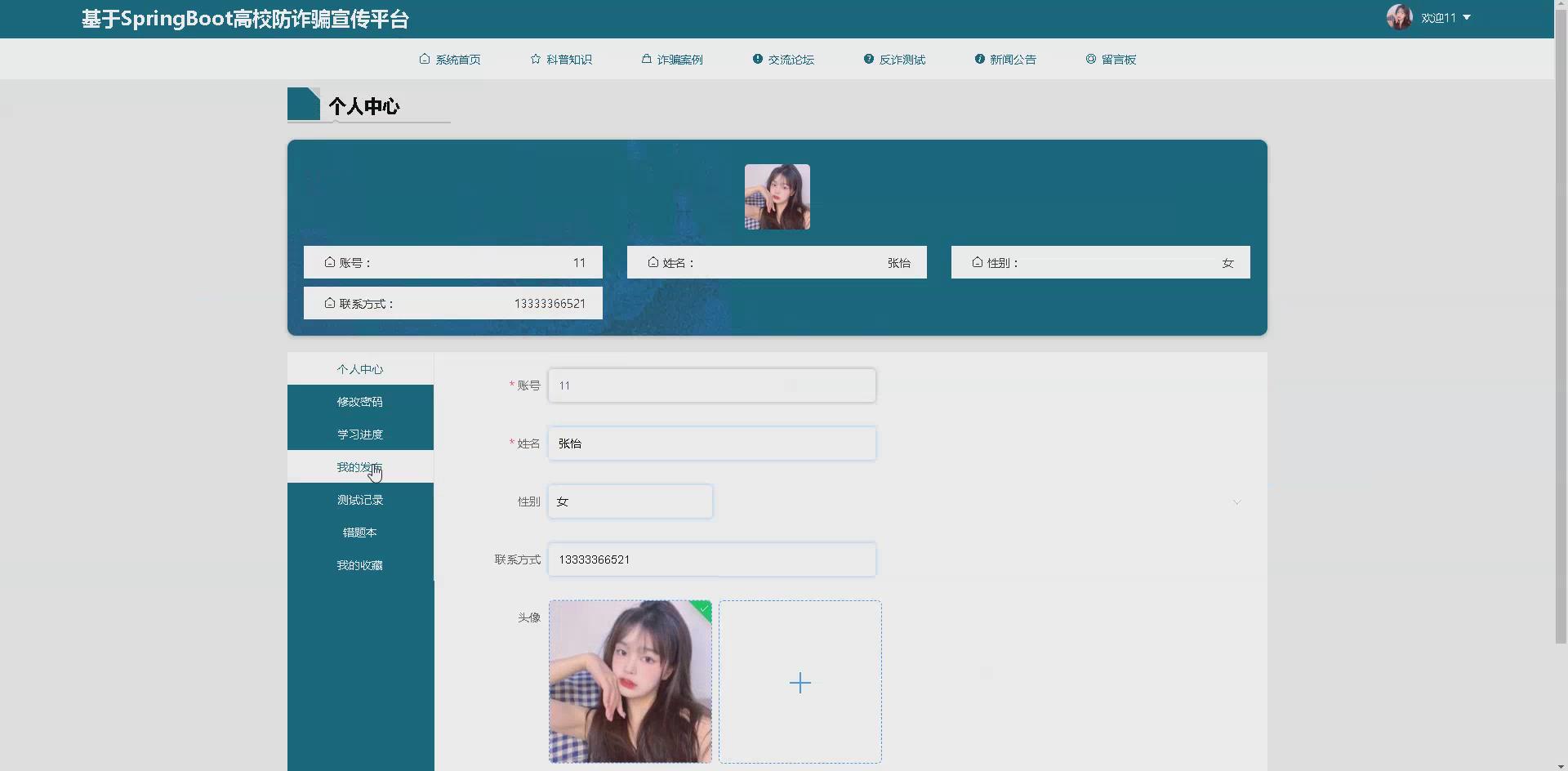Viewport: 1568px width, 771px height.
Task: Click the 系统首页 home icon
Action: 423,59
